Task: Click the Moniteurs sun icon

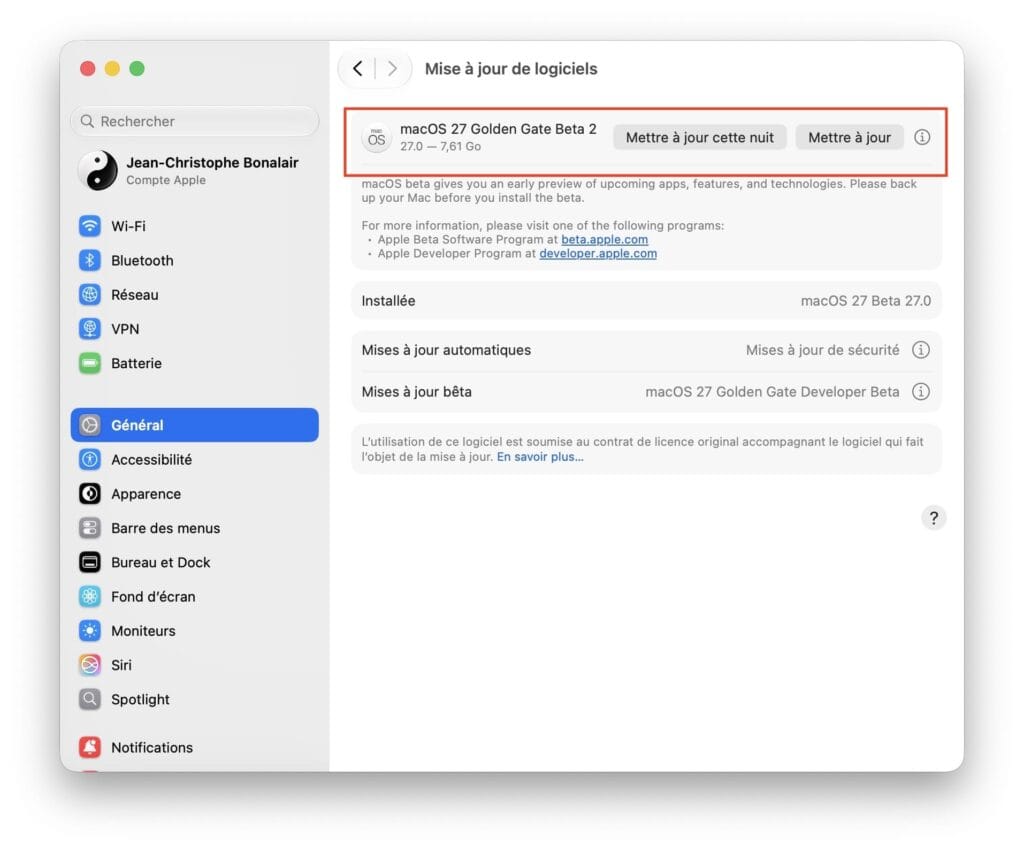Action: [89, 631]
